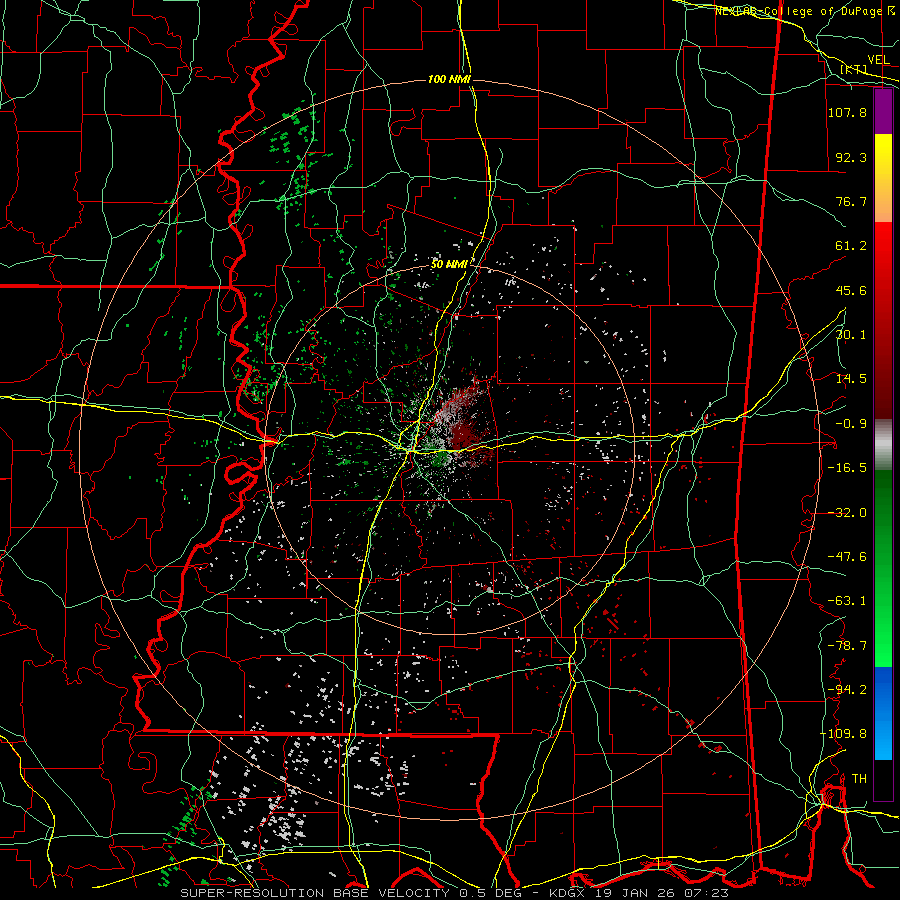The width and height of the screenshot is (900, 900).
Task: Click the -32.0 value on velocity scale
Action: [x=847, y=513]
